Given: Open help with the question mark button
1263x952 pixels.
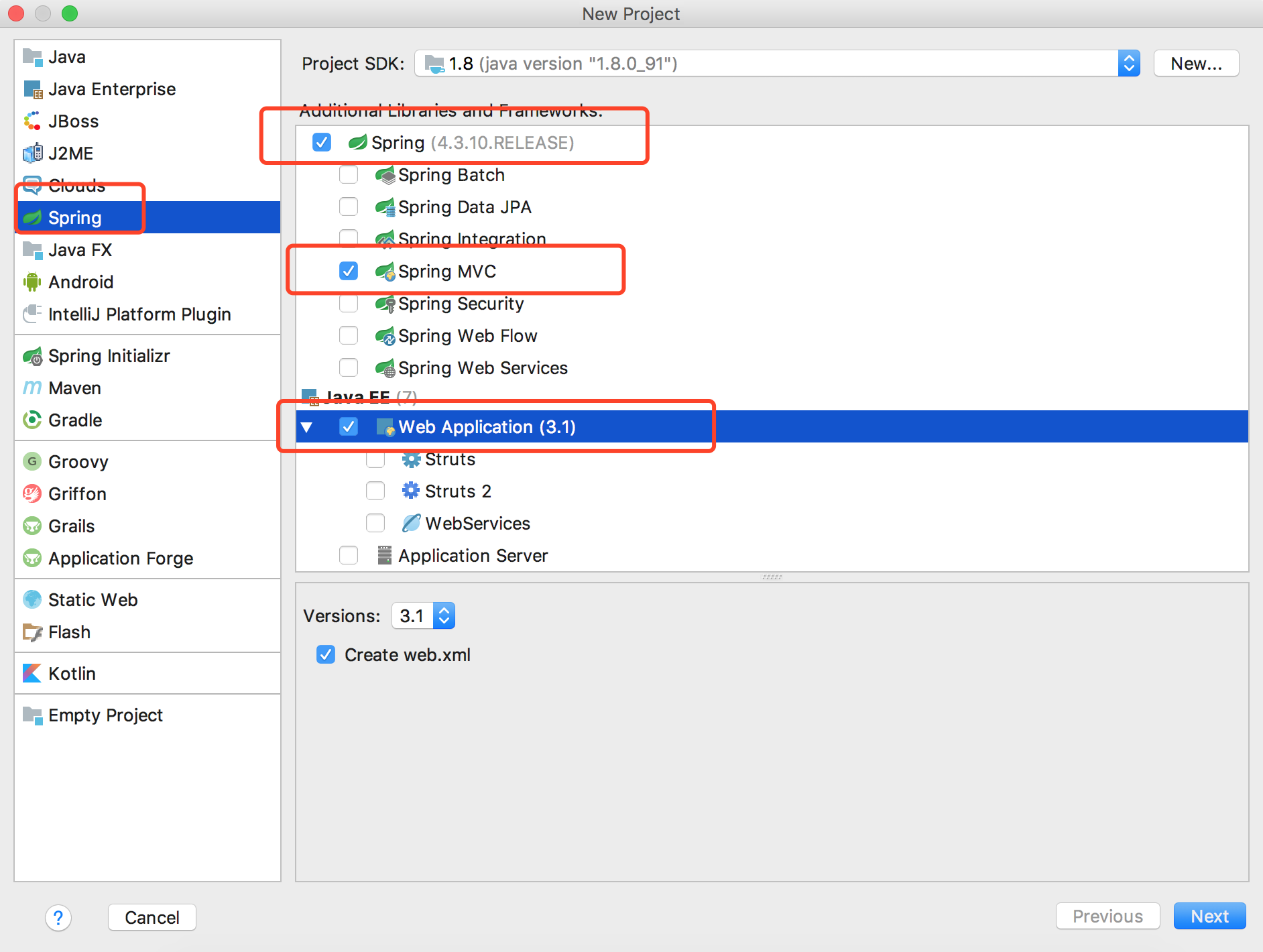Looking at the screenshot, I should coord(58,918).
